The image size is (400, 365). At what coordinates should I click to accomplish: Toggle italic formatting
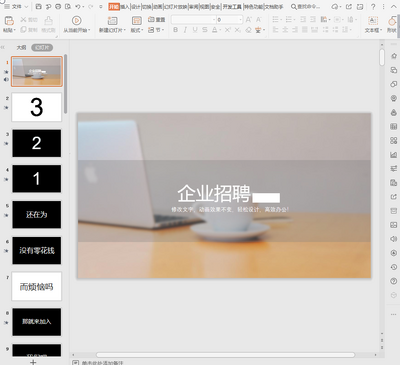point(185,30)
